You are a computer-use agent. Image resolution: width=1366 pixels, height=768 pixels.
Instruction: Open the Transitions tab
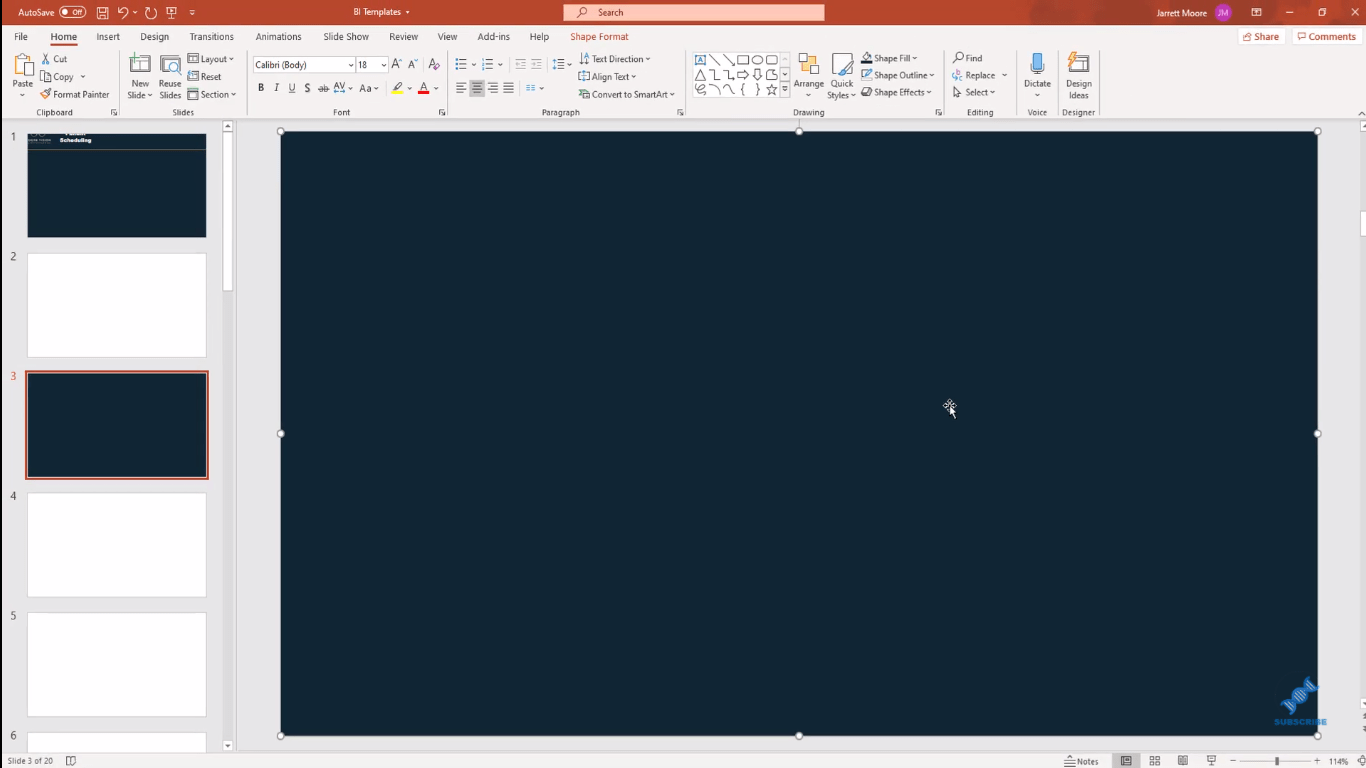click(x=212, y=37)
